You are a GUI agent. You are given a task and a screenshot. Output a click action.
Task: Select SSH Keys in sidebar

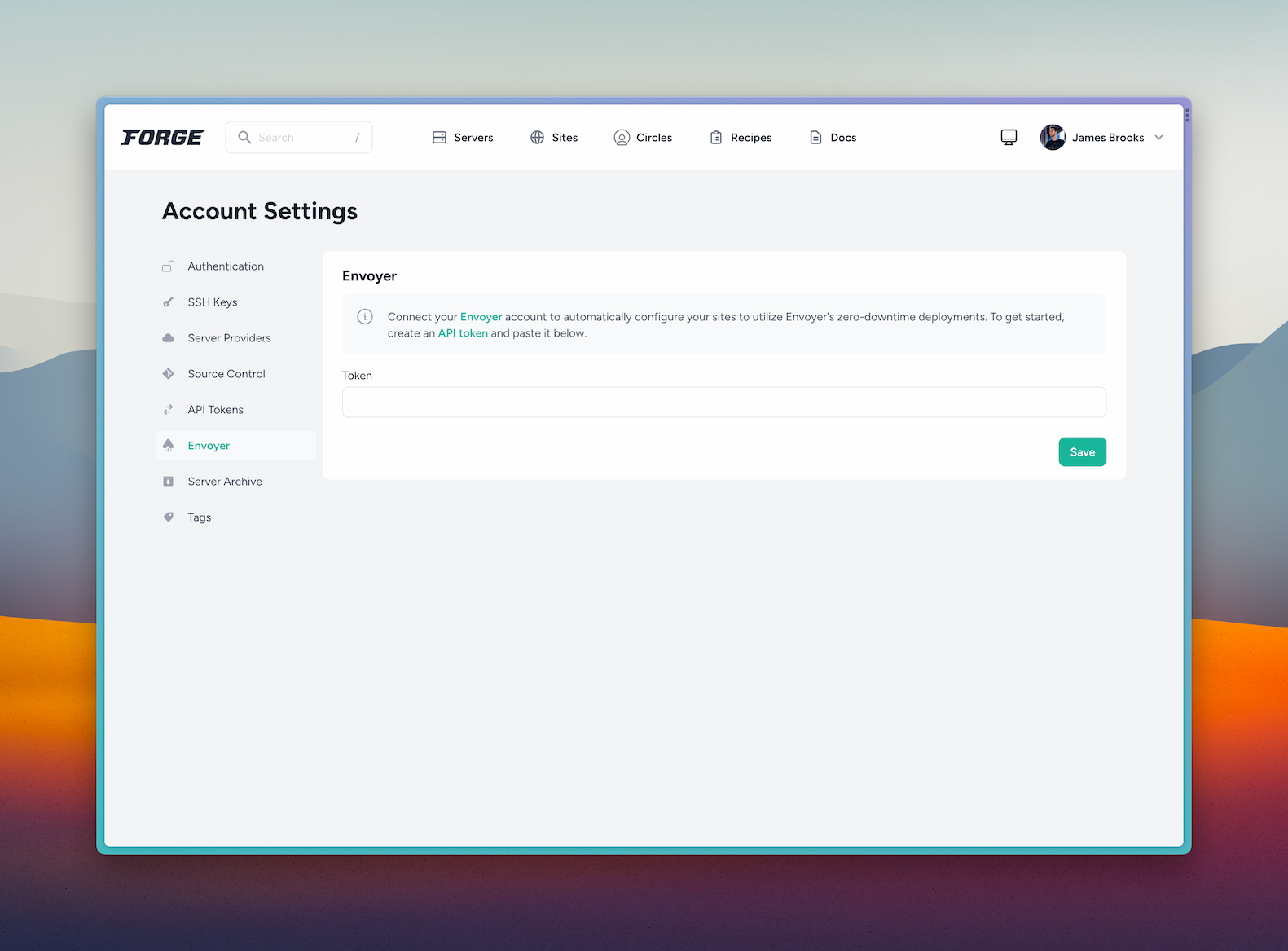pyautogui.click(x=235, y=302)
